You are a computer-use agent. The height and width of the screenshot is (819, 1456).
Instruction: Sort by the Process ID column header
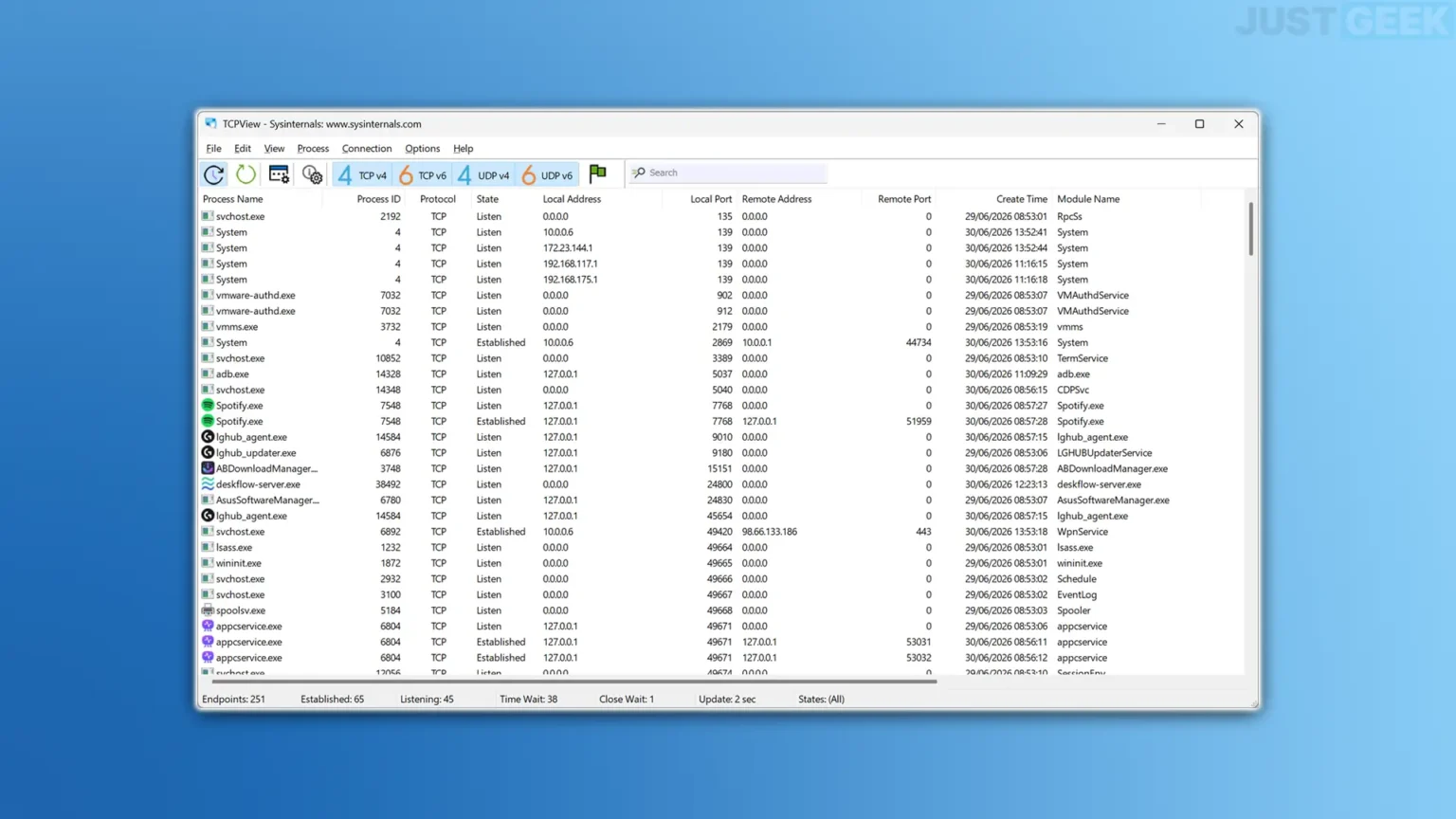[378, 199]
